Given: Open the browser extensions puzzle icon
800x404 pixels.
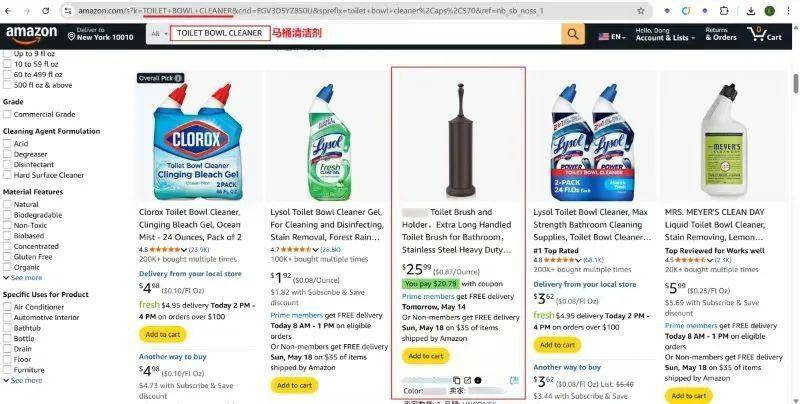Looking at the screenshot, I should pyautogui.click(x=724, y=11).
